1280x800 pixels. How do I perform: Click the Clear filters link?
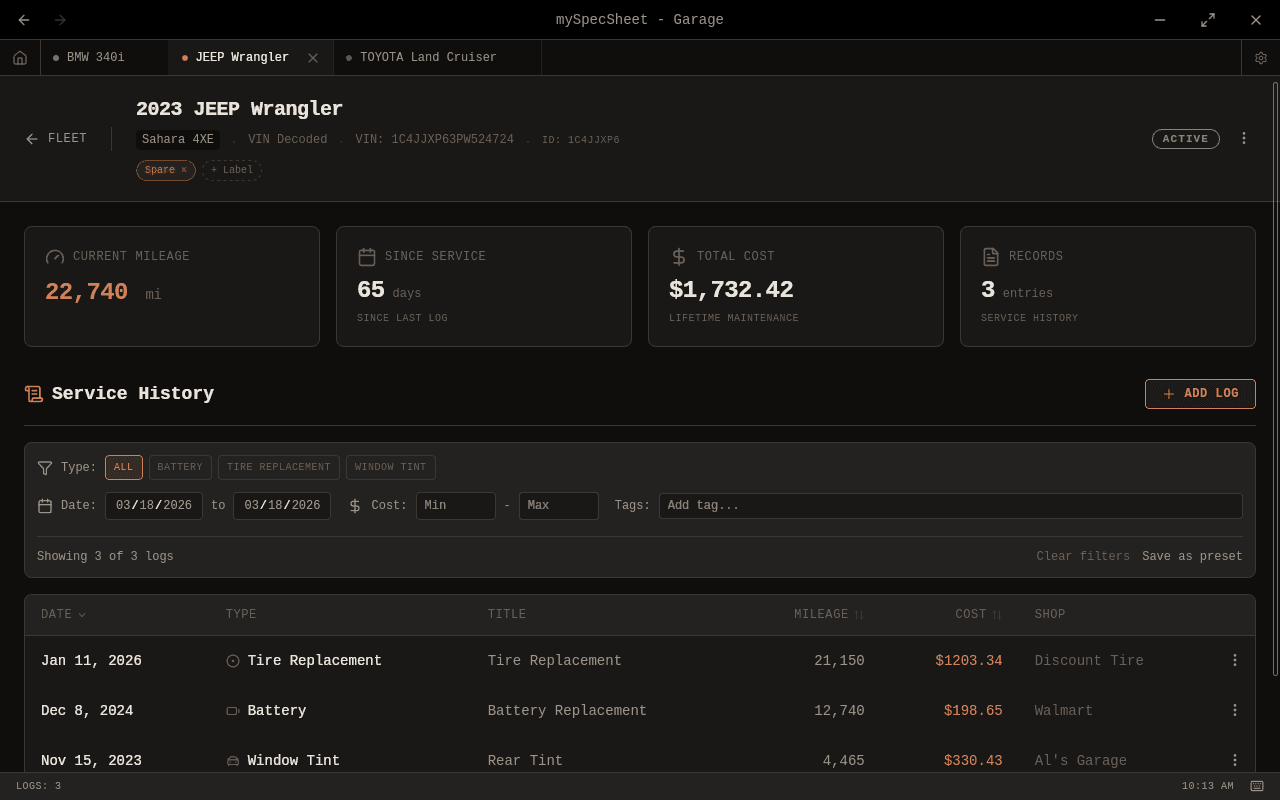pos(1083,556)
